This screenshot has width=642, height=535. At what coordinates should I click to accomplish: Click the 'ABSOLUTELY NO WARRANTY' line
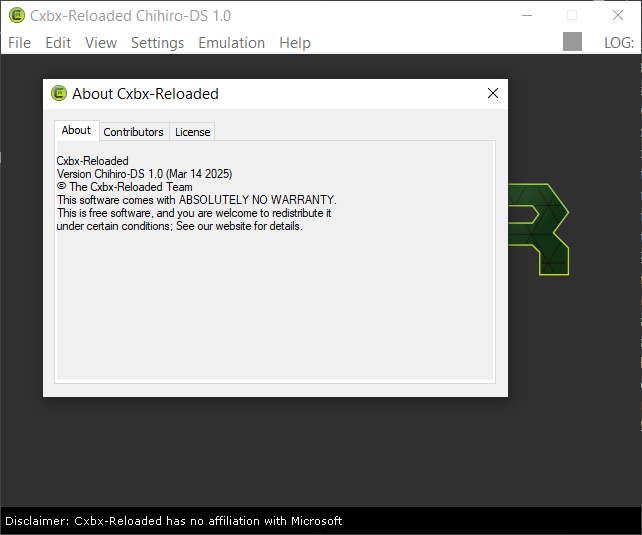click(x=197, y=200)
